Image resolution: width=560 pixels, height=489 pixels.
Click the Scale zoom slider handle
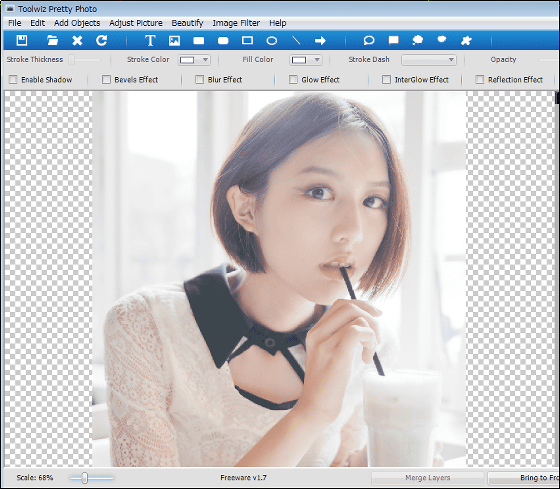[x=85, y=478]
